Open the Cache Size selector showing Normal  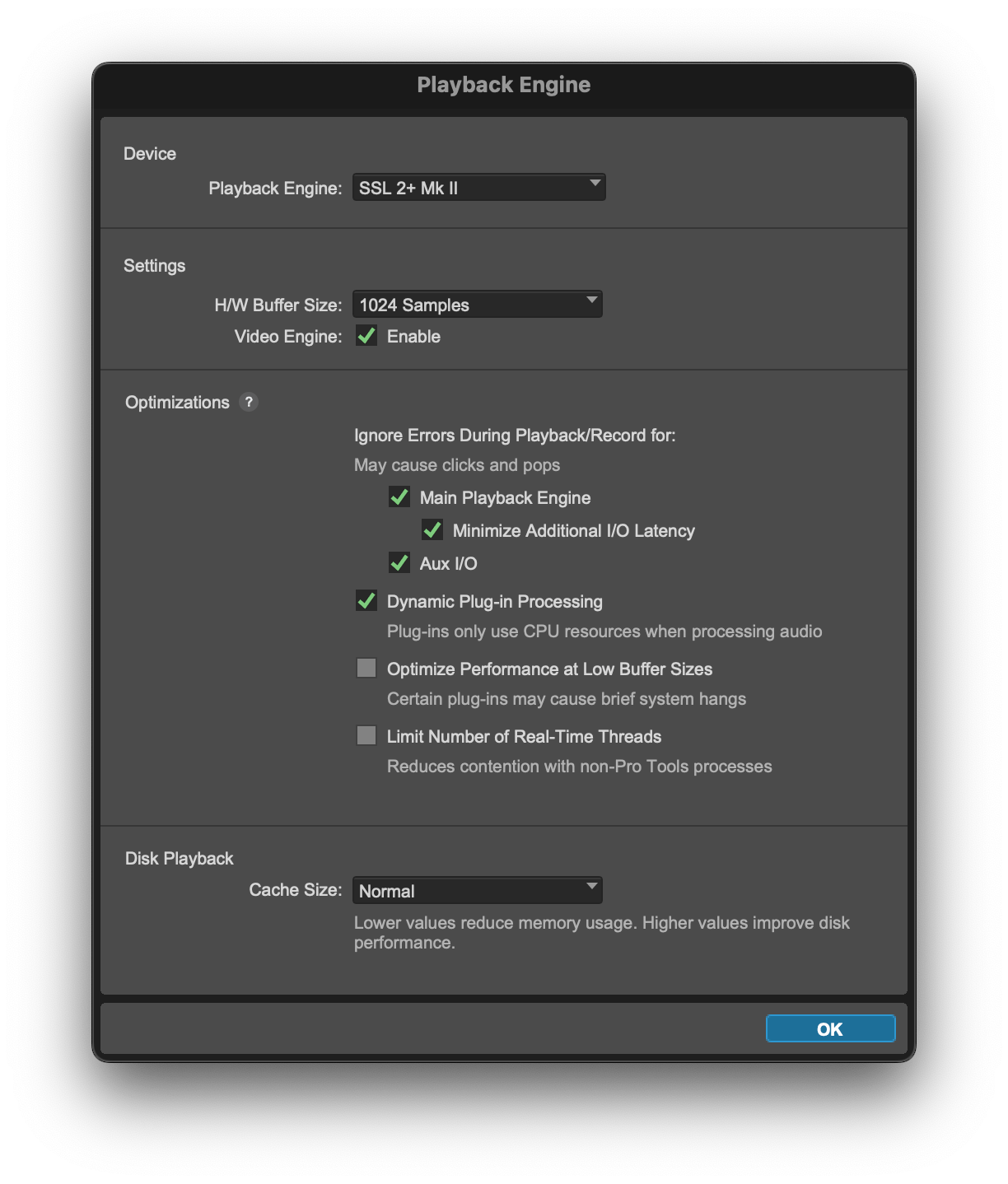coord(478,889)
